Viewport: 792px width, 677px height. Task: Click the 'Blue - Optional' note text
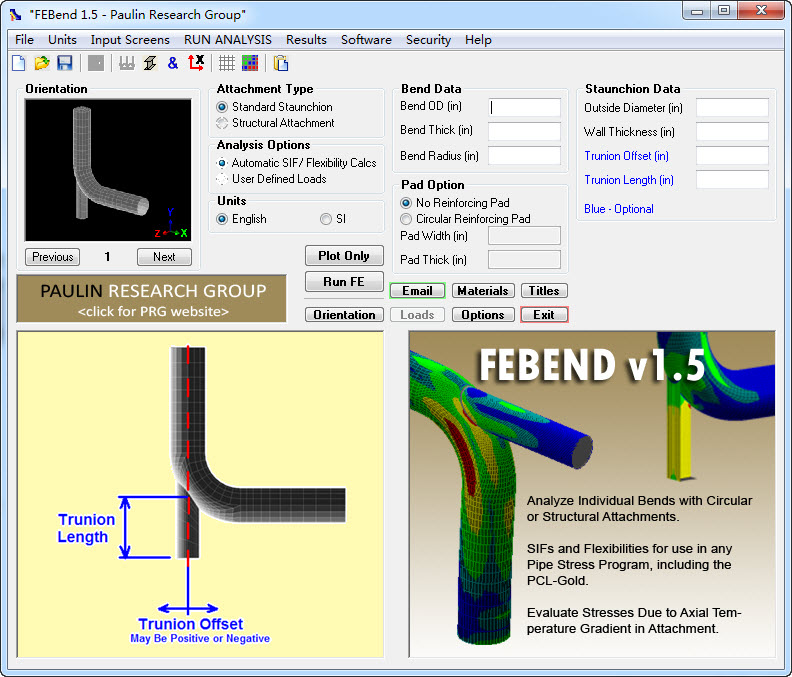point(619,209)
